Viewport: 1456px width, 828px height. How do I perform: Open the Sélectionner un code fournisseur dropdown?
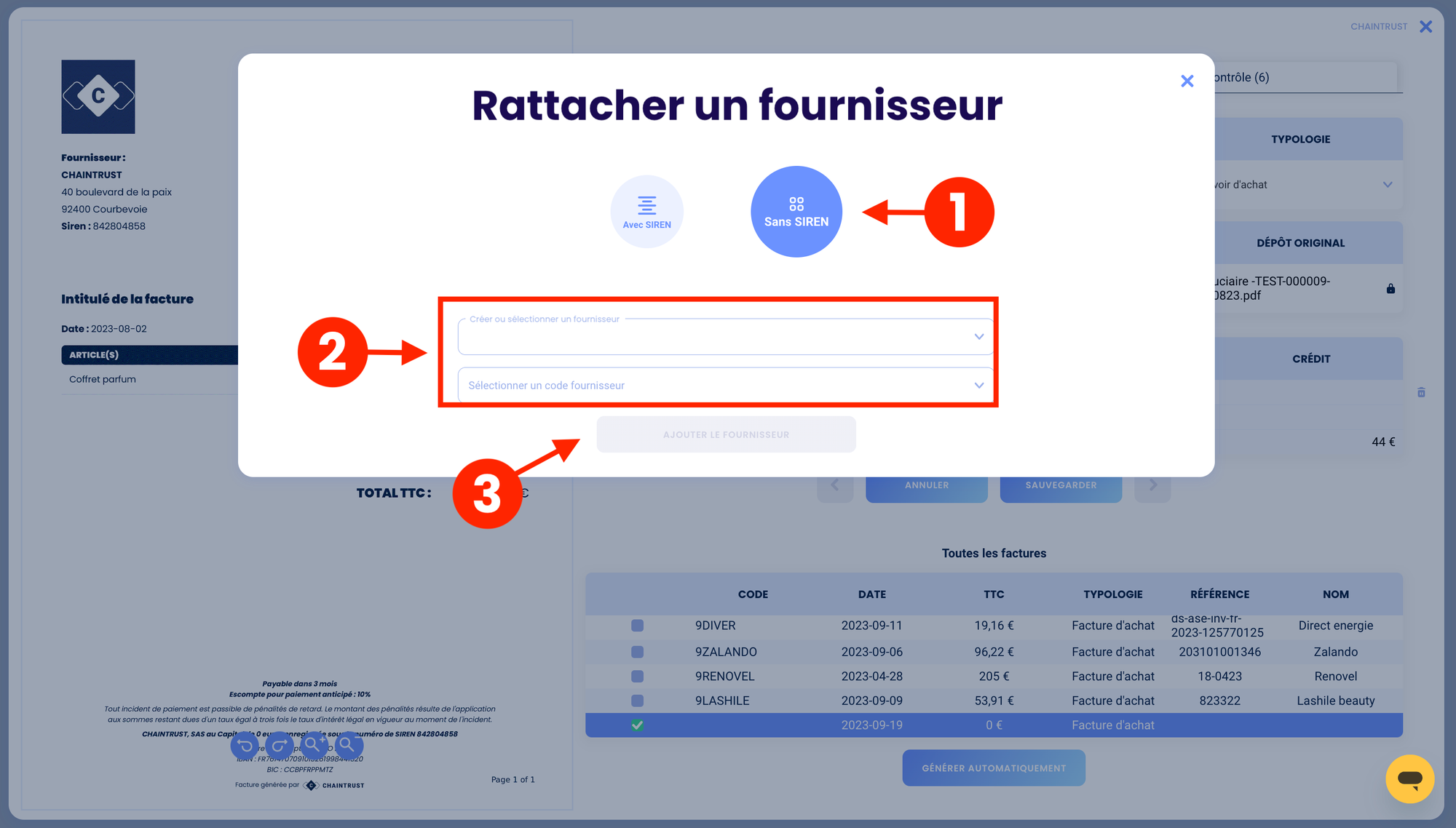[725, 385]
